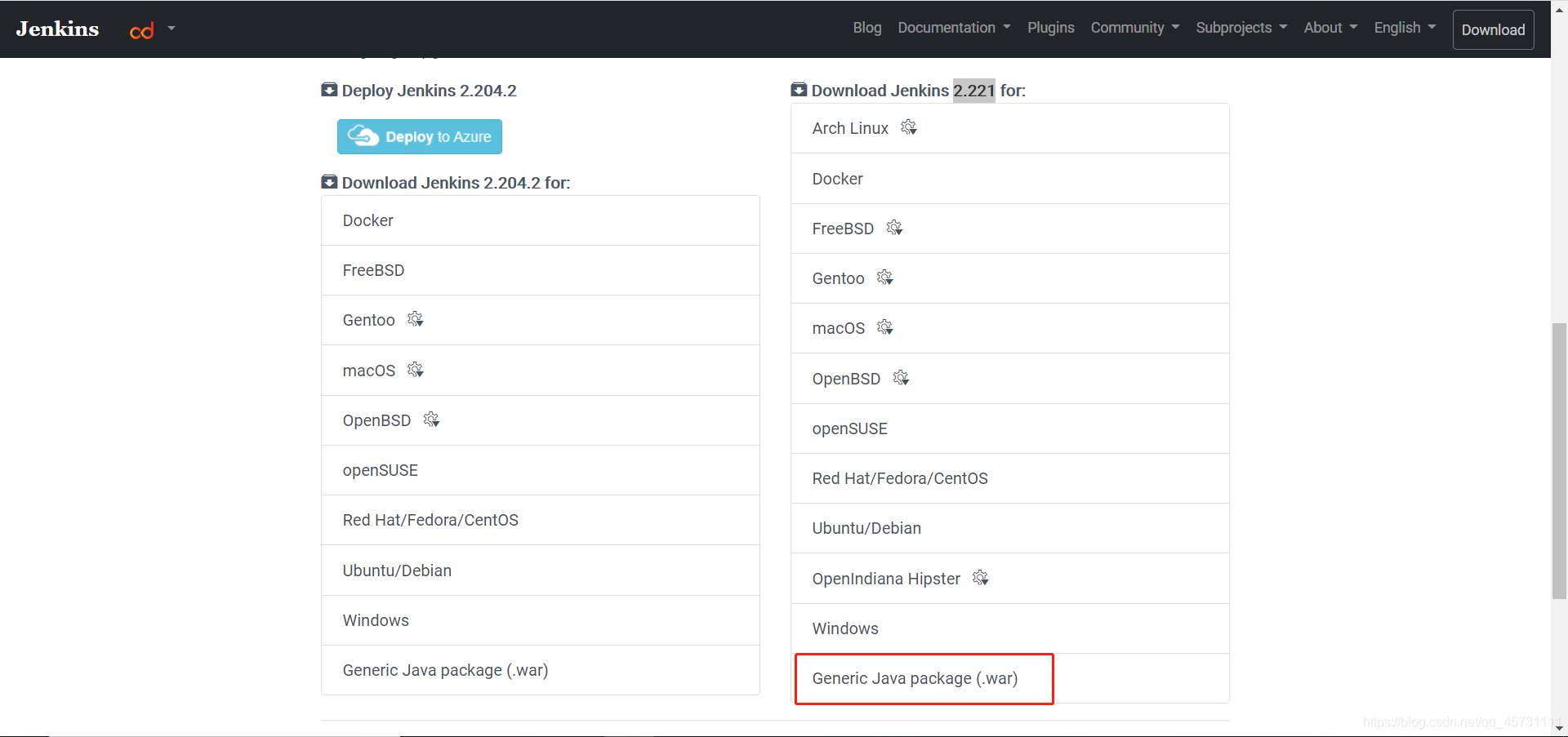Select macOS under Jenkins 2.221

tap(1010, 328)
